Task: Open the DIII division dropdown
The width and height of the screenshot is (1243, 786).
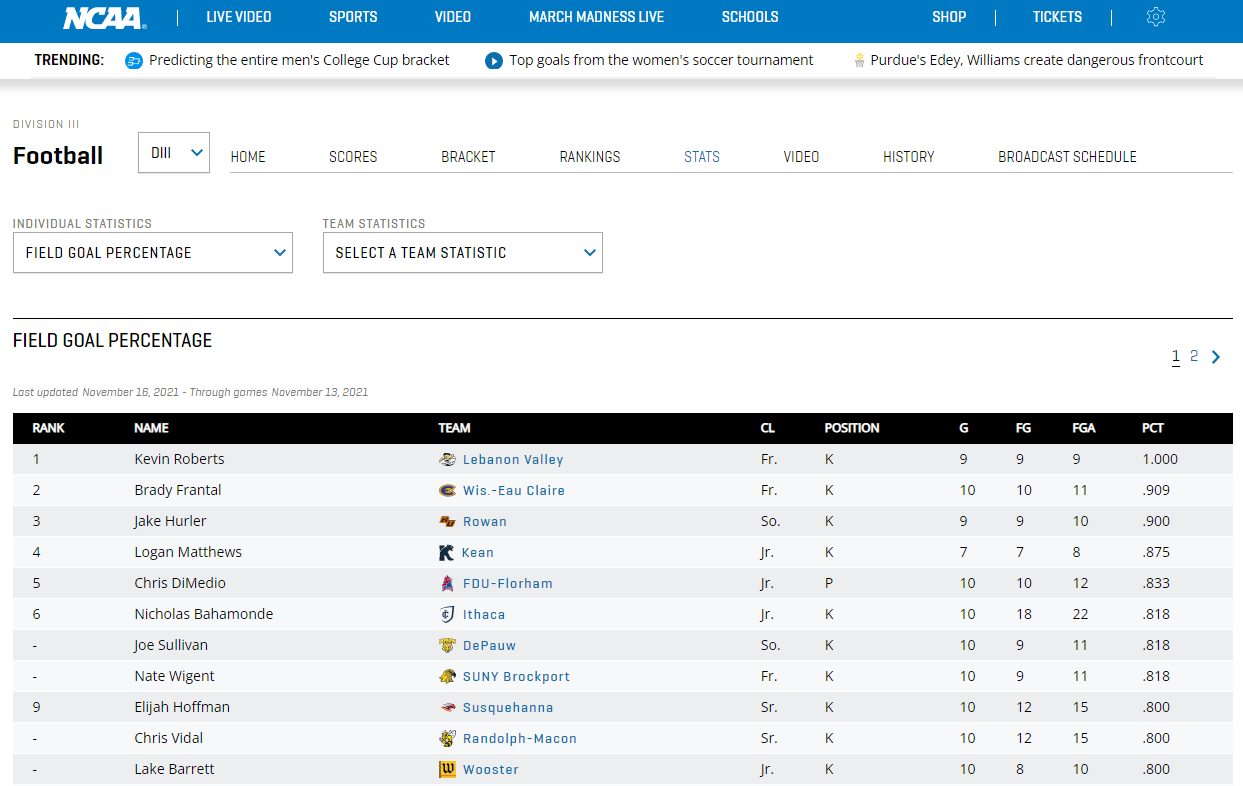Action: [174, 153]
